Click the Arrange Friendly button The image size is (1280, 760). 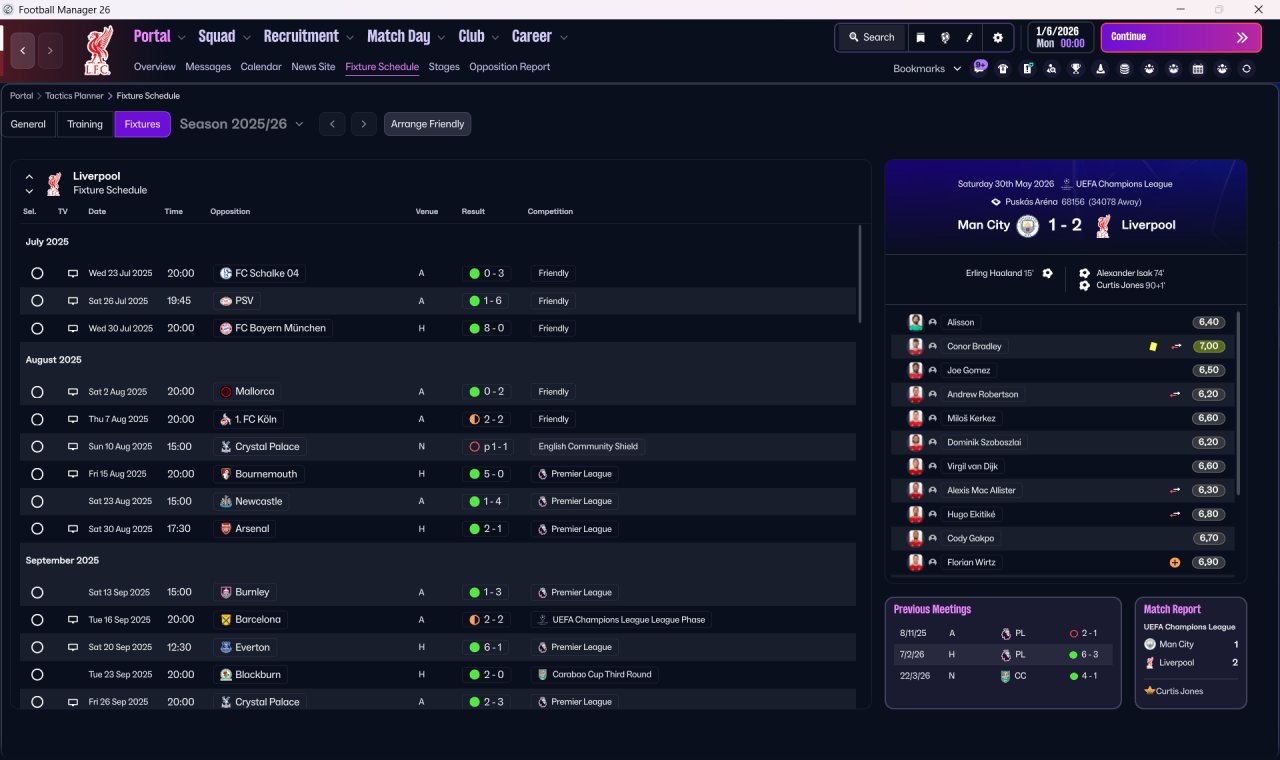pos(427,124)
